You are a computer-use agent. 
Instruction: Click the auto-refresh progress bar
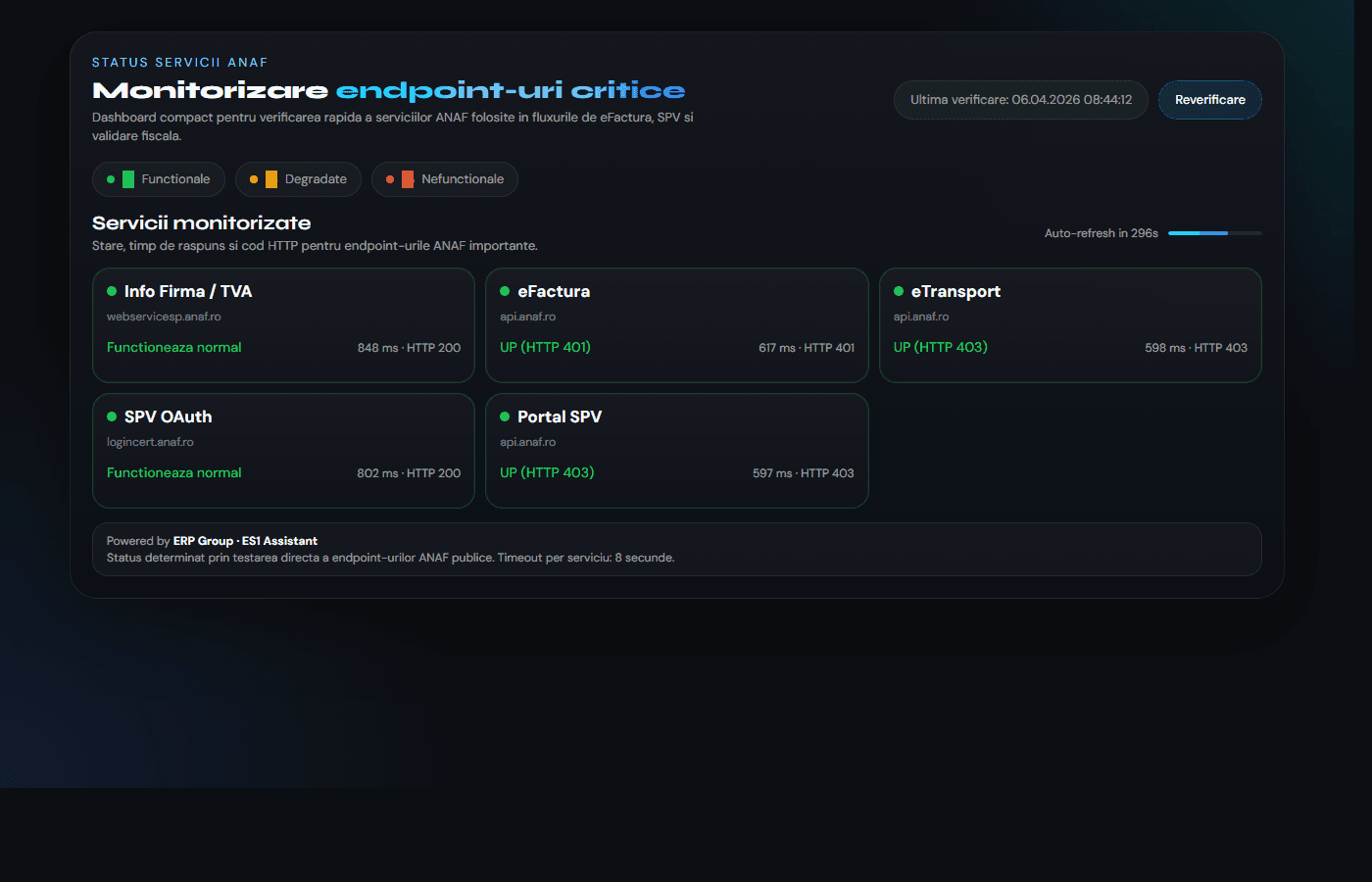[1214, 233]
